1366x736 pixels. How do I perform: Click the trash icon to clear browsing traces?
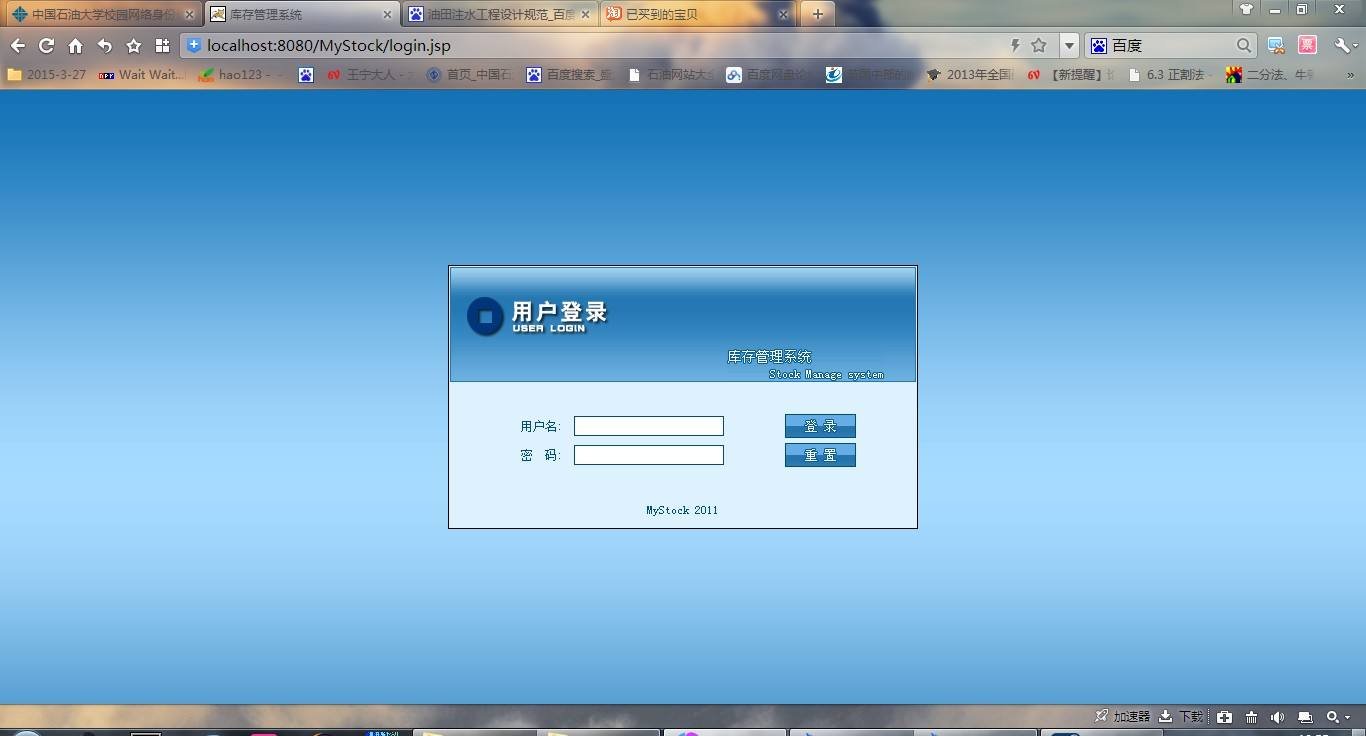point(1251,716)
